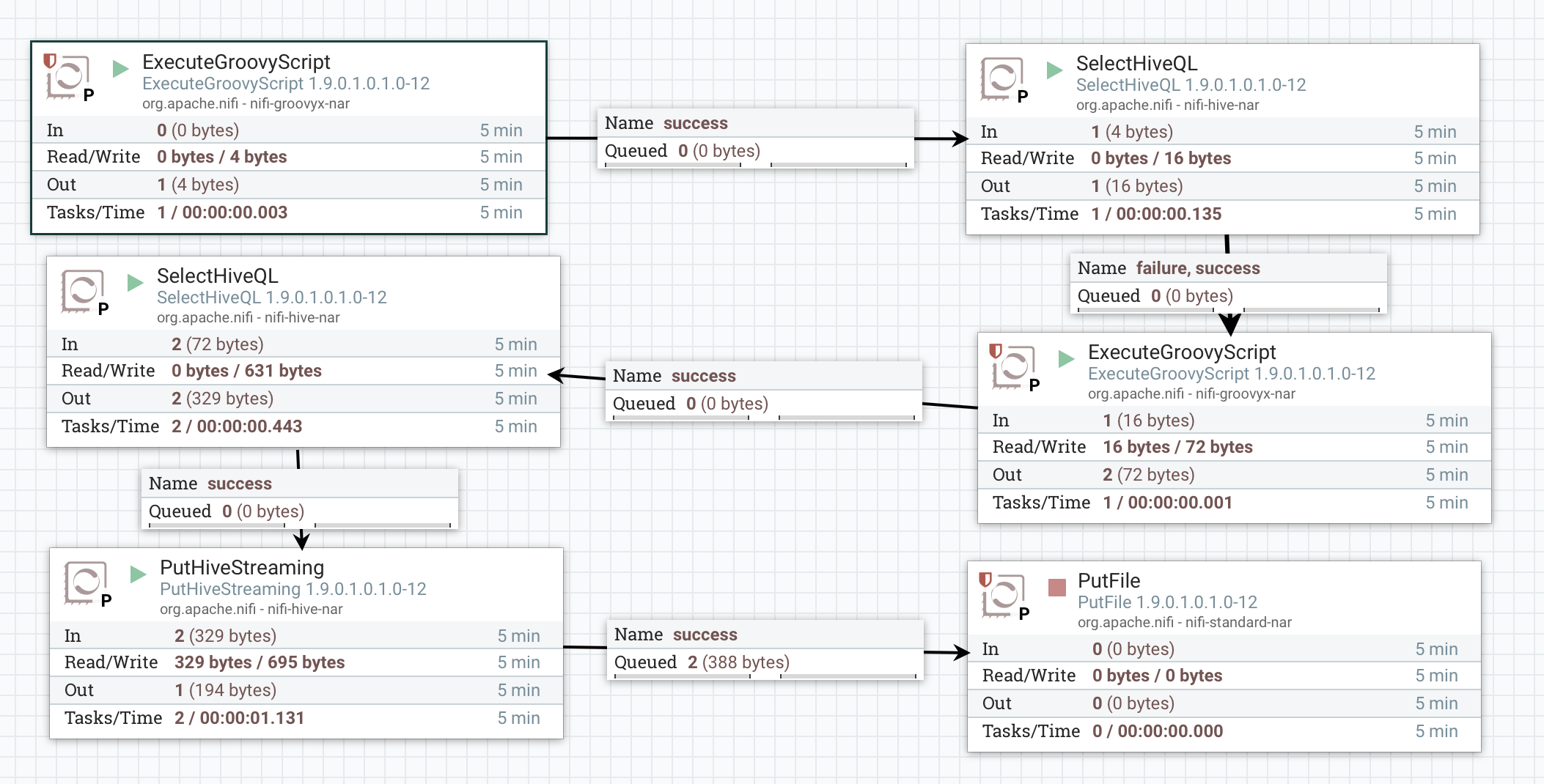
Task: Click Out value '2 (329 bytes)' on SelectHiveQL
Action: [x=222, y=399]
